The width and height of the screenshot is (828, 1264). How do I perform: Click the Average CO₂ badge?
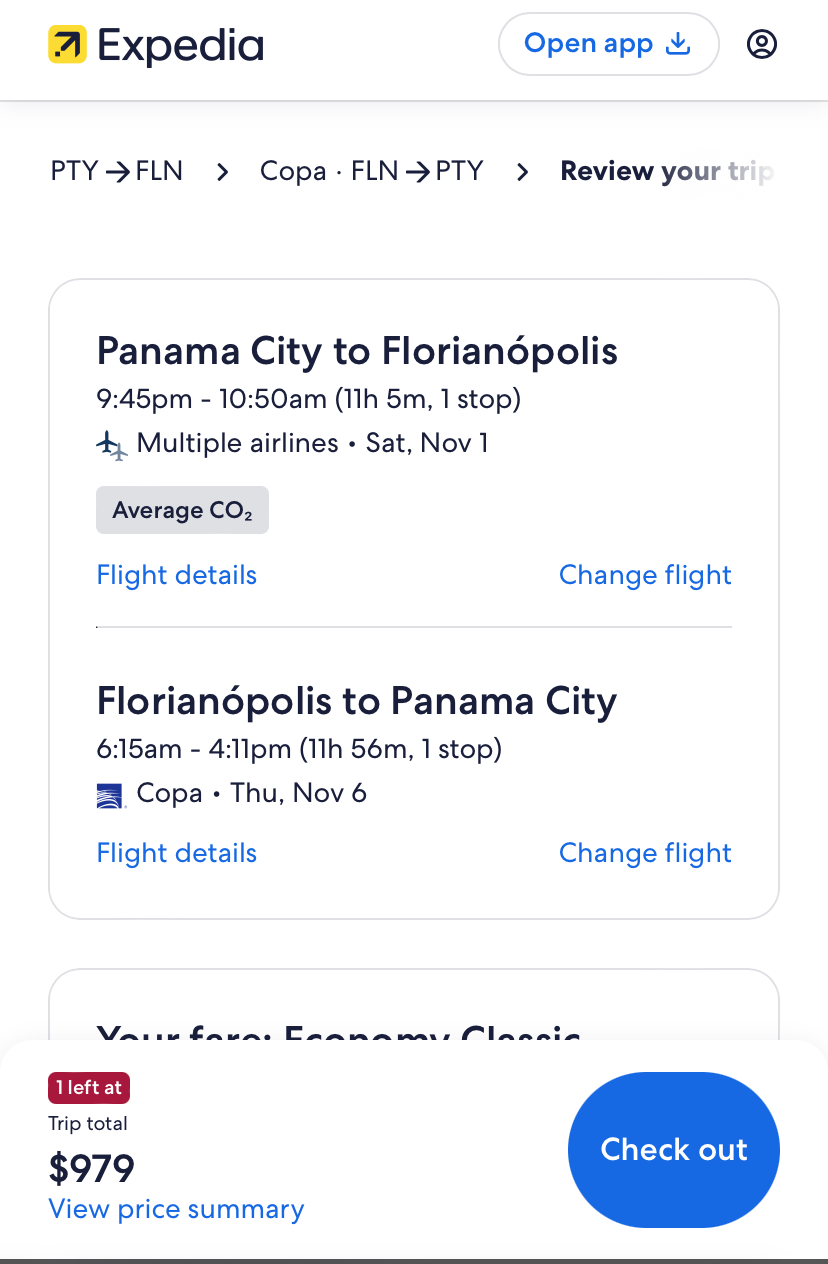[183, 510]
